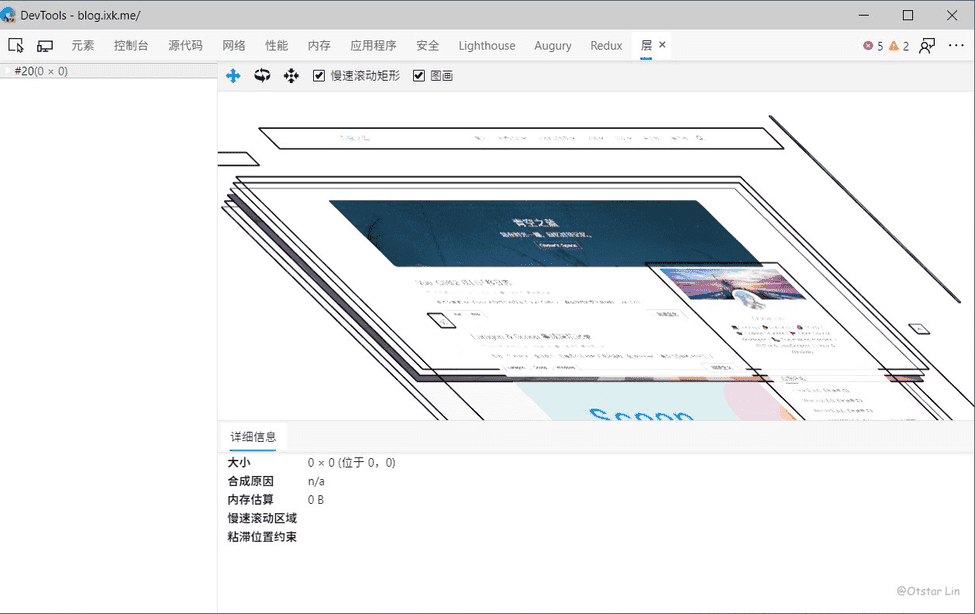
Task: Open the Lighthouse tab
Action: tap(487, 46)
